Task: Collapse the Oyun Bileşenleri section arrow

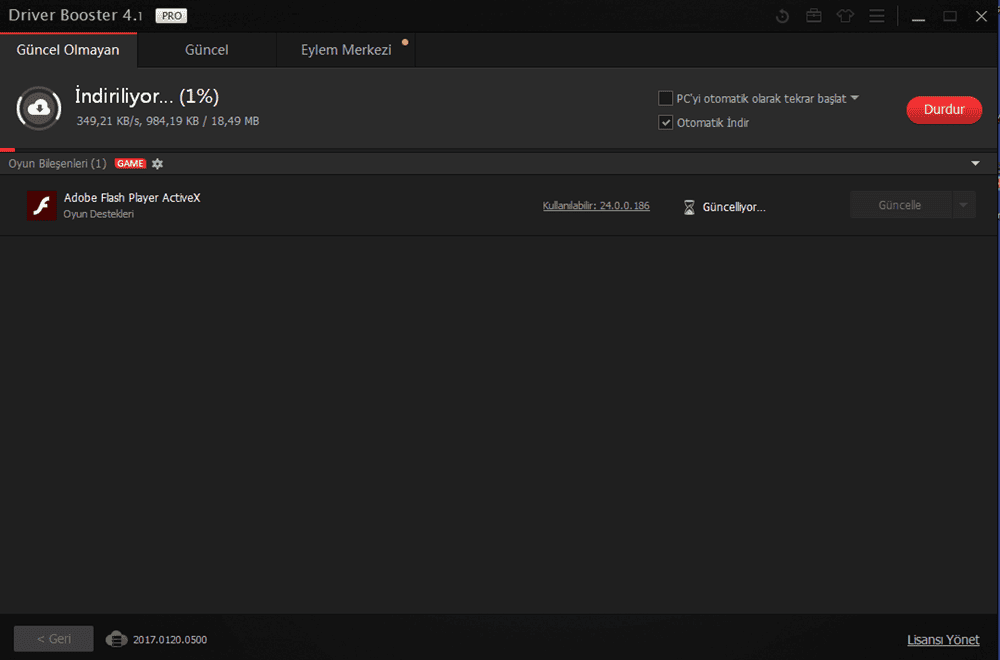Action: click(x=975, y=163)
